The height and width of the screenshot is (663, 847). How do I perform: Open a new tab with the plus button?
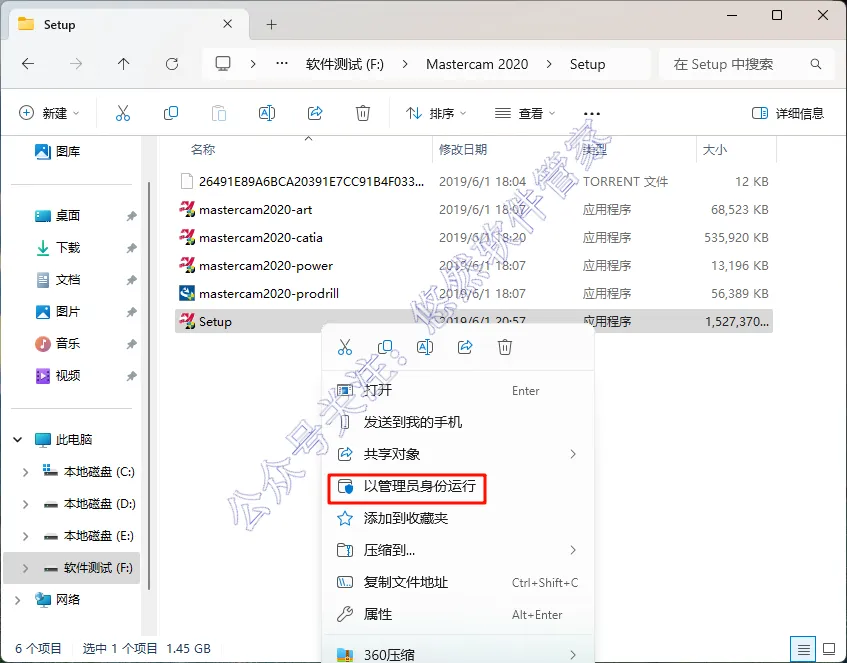272,24
